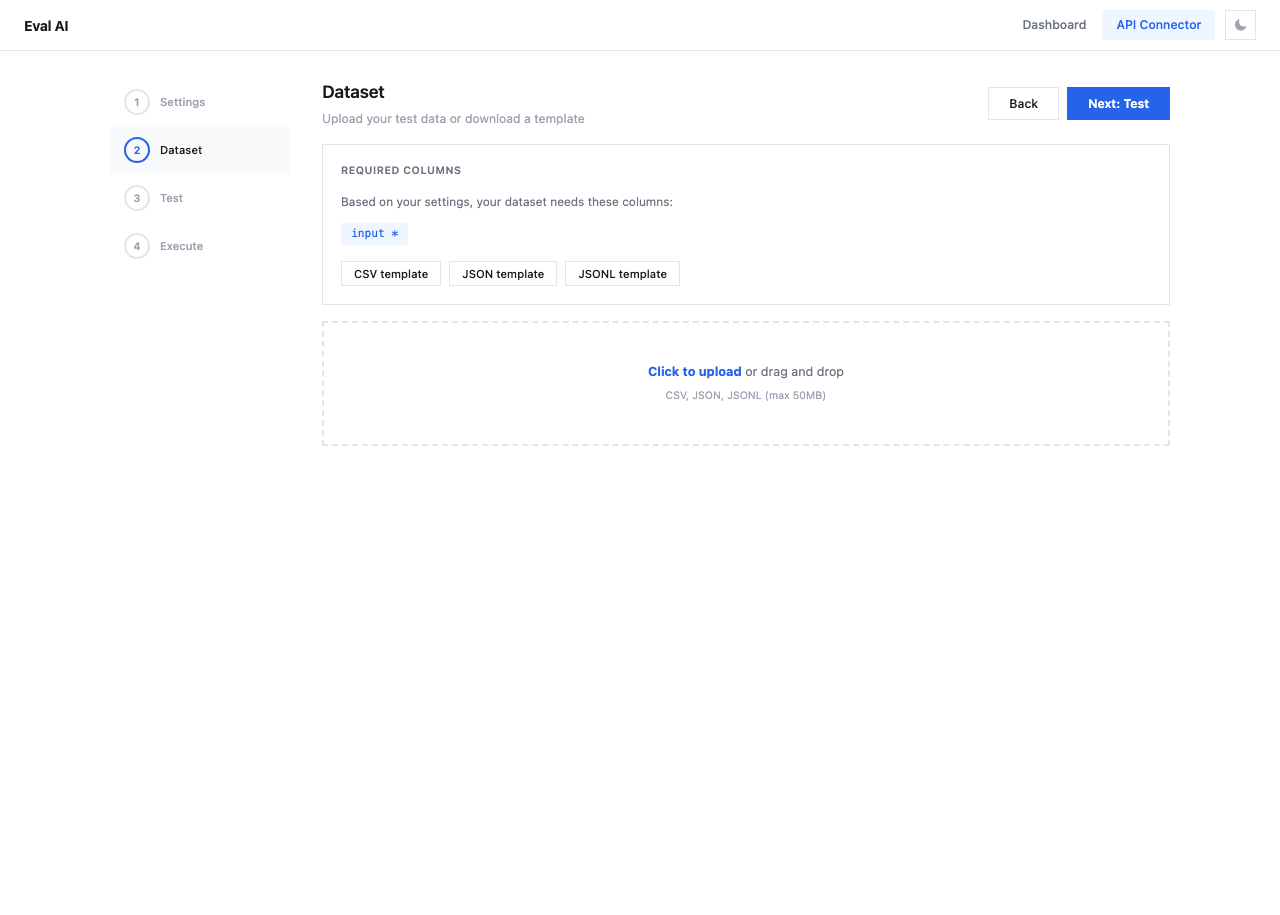Continue with the Next: Test button

click(x=1118, y=103)
